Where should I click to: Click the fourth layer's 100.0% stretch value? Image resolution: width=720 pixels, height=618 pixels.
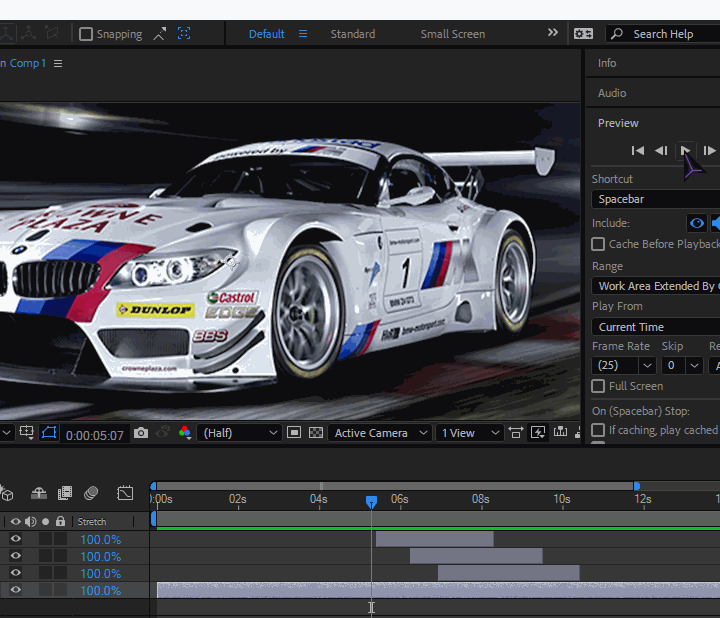coord(101,590)
